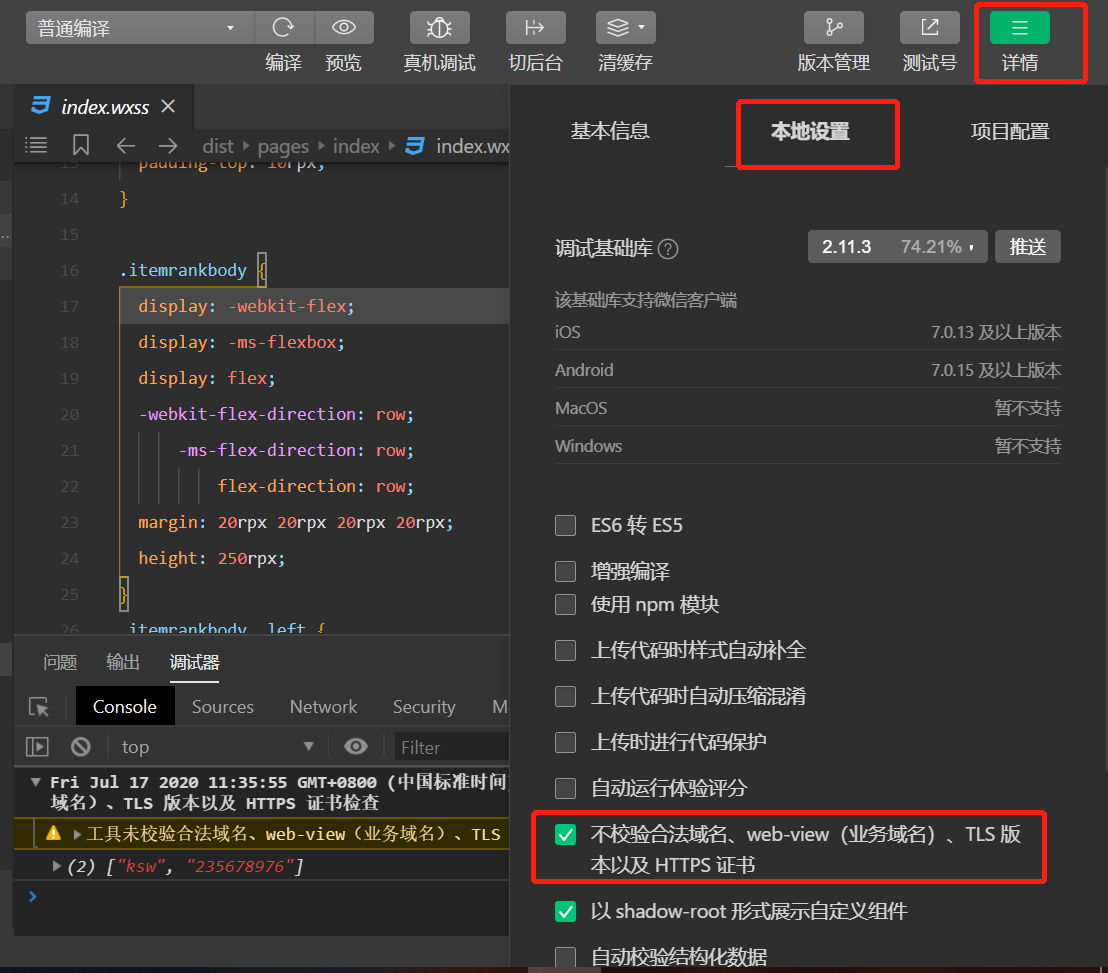This screenshot has height=973, width=1108.
Task: Open the Network tab in debugger
Action: (x=323, y=706)
